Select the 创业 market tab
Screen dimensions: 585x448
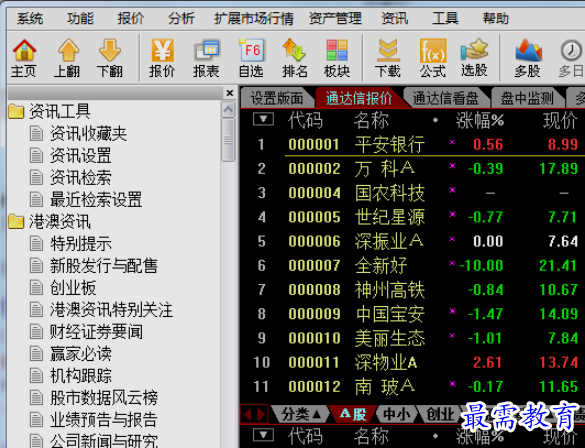440,414
